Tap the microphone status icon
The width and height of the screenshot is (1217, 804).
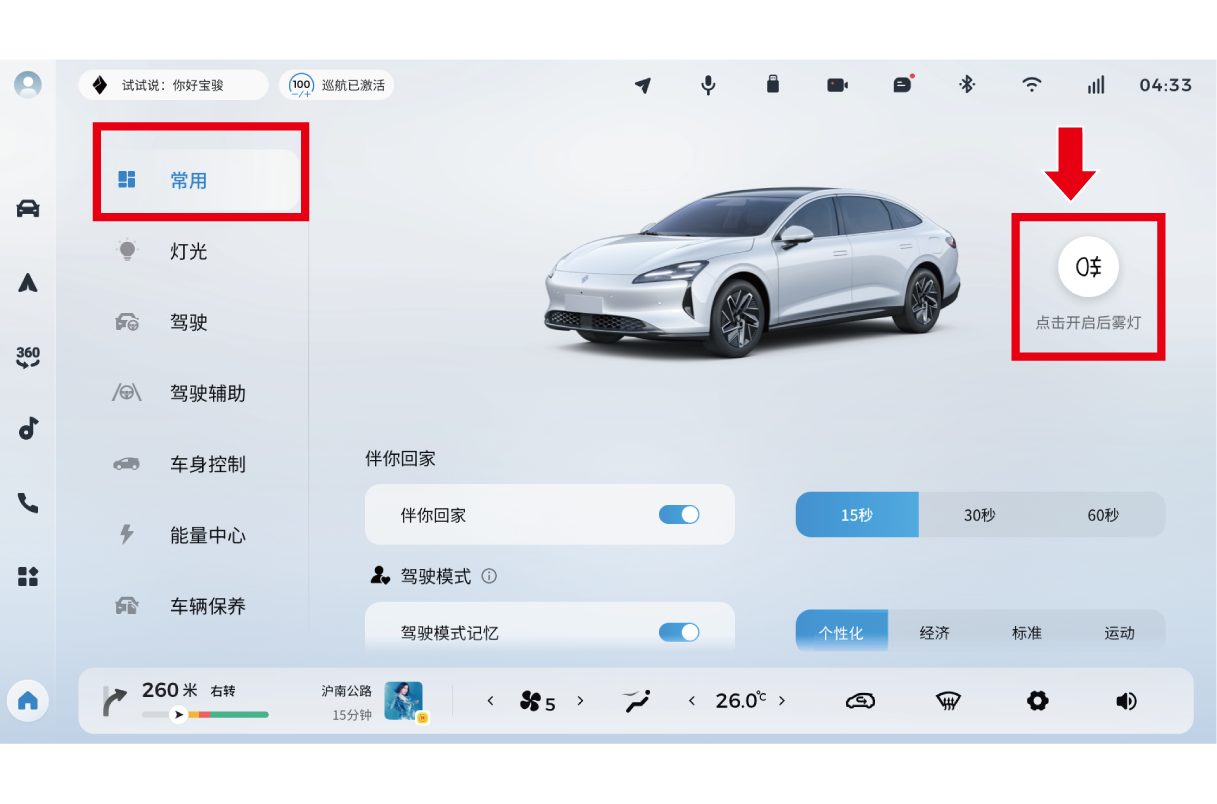tap(708, 85)
